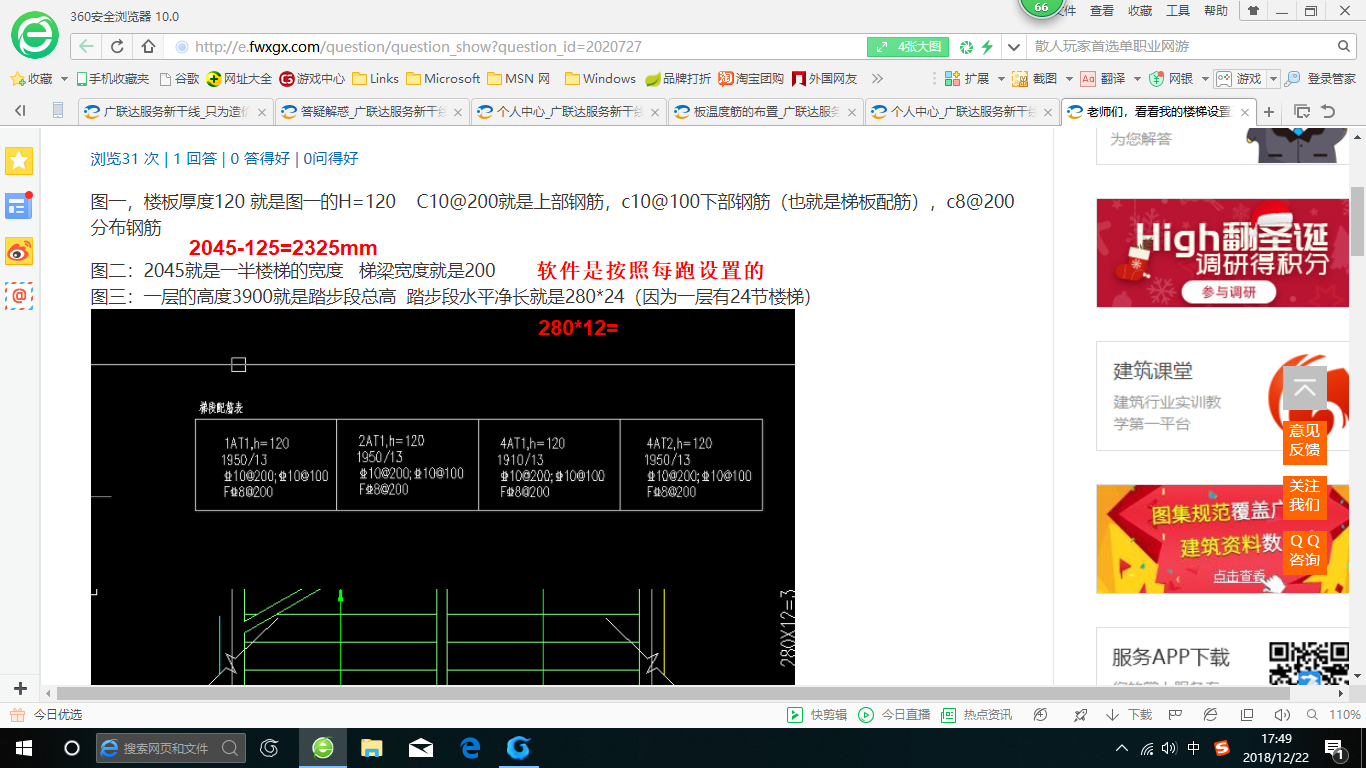Click the back-to-top arrow button
The height and width of the screenshot is (768, 1366).
click(1304, 388)
